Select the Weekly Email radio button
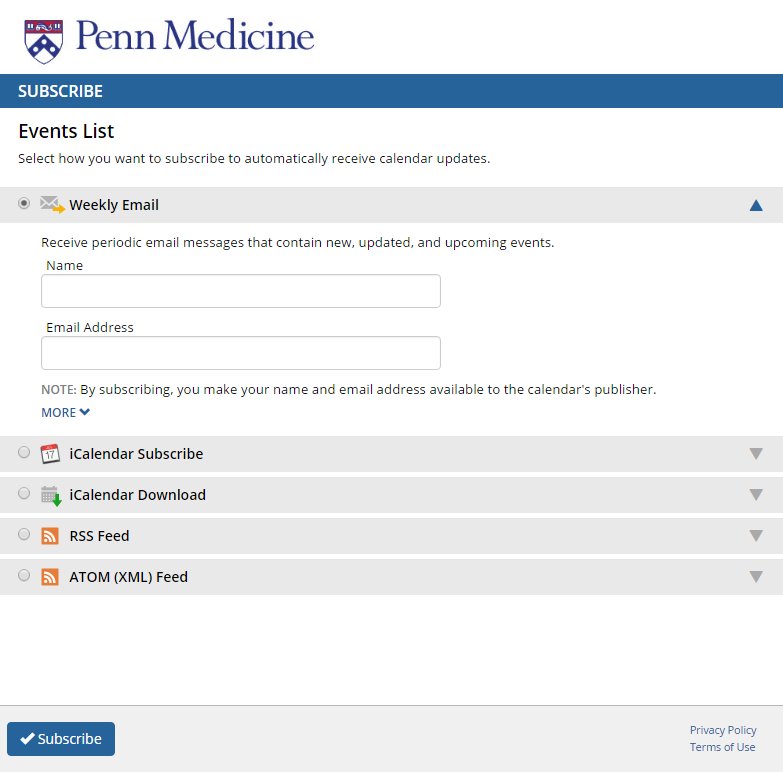The image size is (783, 772). (24, 203)
